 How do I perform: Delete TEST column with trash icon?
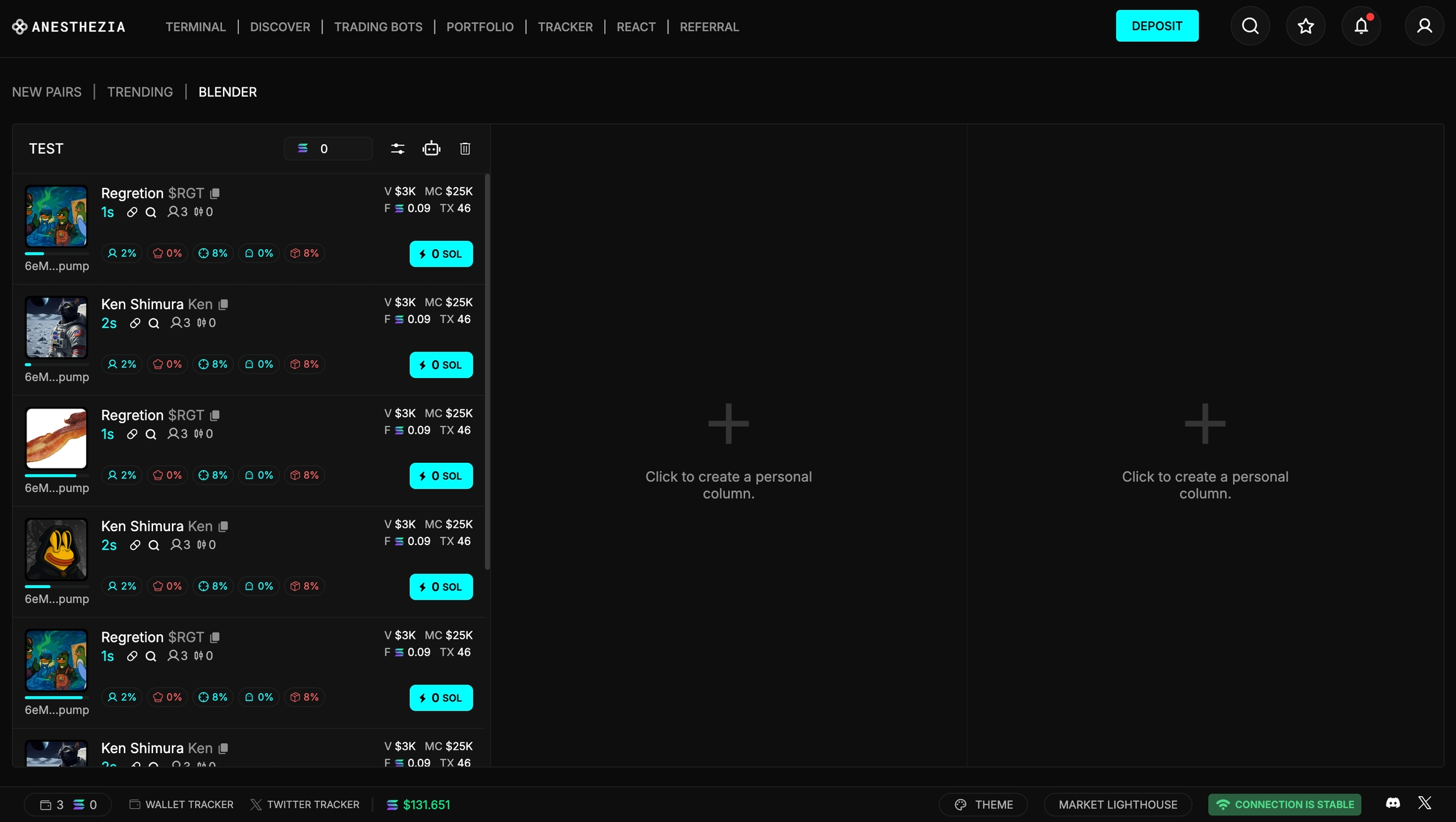tap(465, 149)
